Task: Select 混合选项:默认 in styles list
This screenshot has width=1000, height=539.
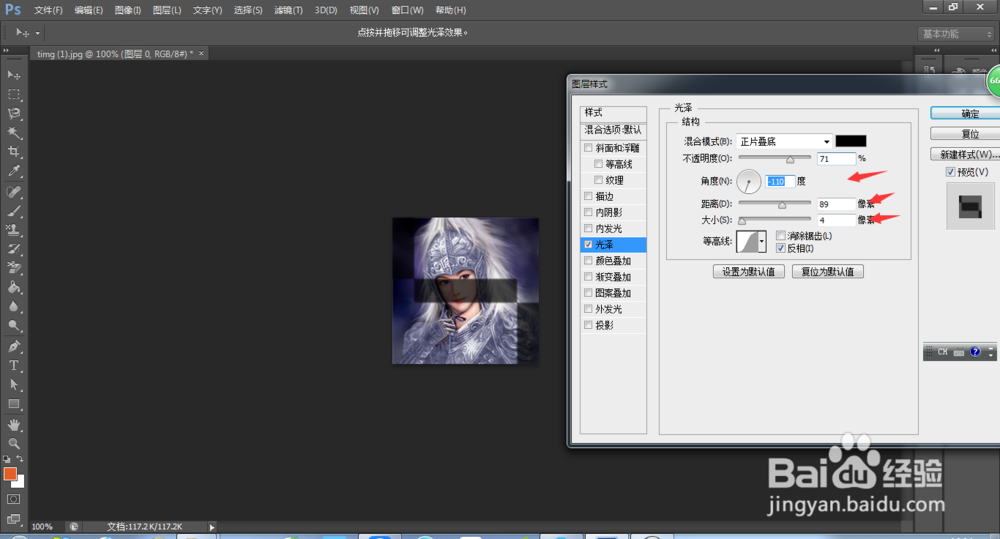Action: [613, 130]
